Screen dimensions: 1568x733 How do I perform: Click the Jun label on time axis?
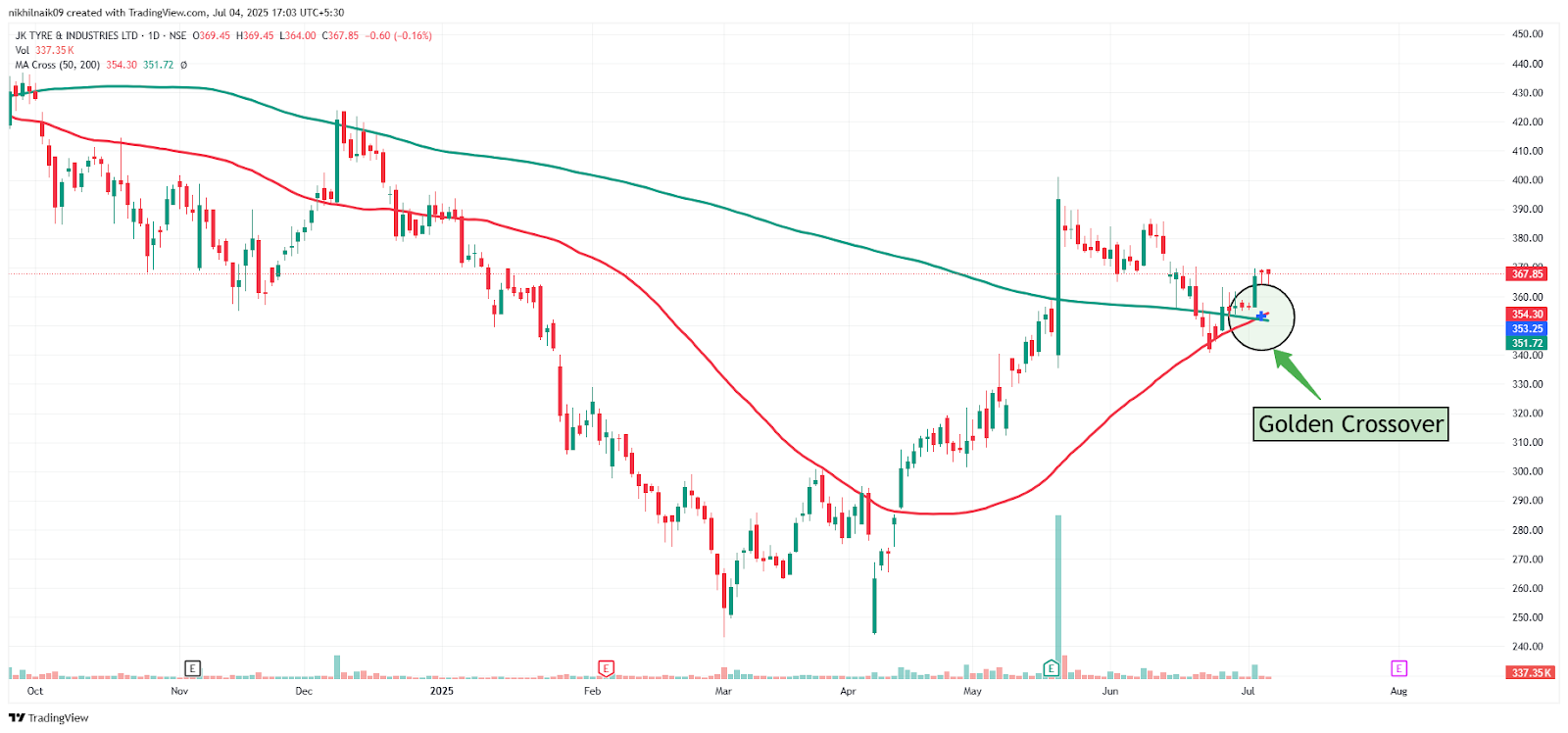click(x=1110, y=691)
